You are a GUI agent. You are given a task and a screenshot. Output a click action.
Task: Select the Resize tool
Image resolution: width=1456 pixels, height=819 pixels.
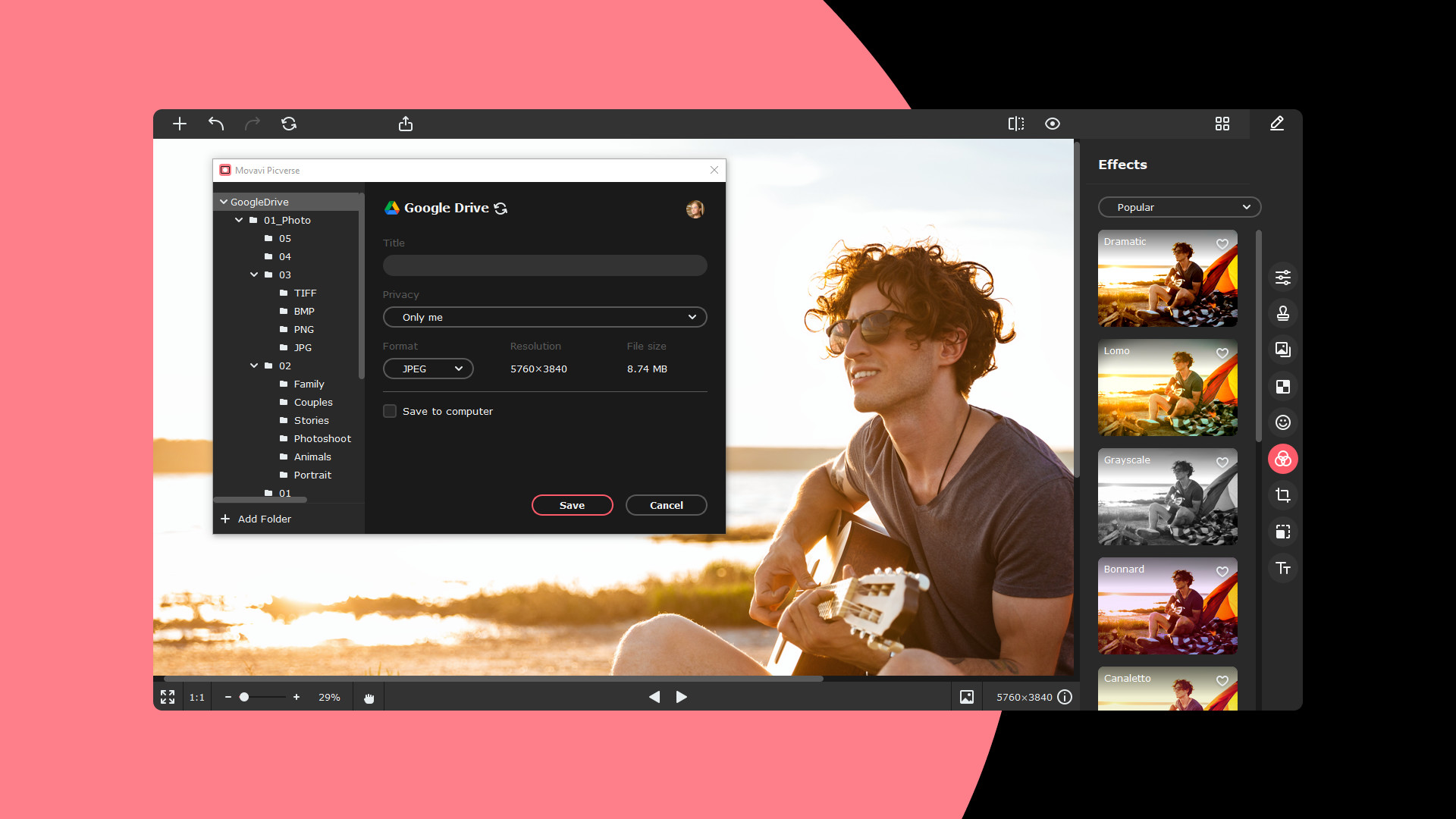pyautogui.click(x=1283, y=532)
